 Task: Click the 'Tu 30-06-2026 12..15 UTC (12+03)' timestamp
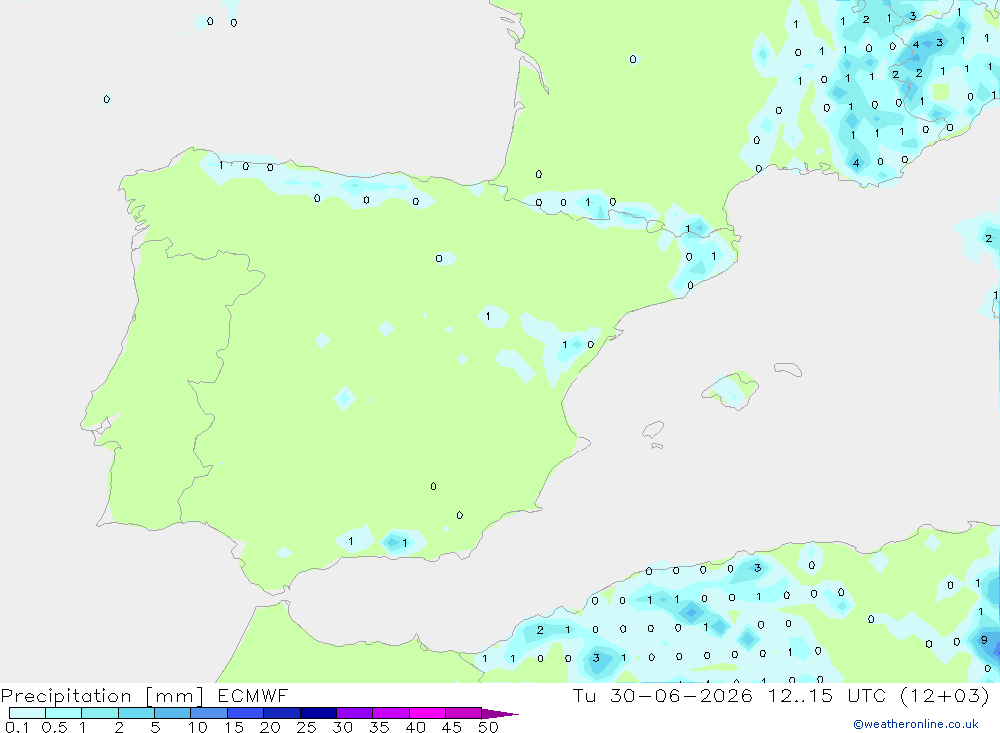pyautogui.click(x=781, y=696)
